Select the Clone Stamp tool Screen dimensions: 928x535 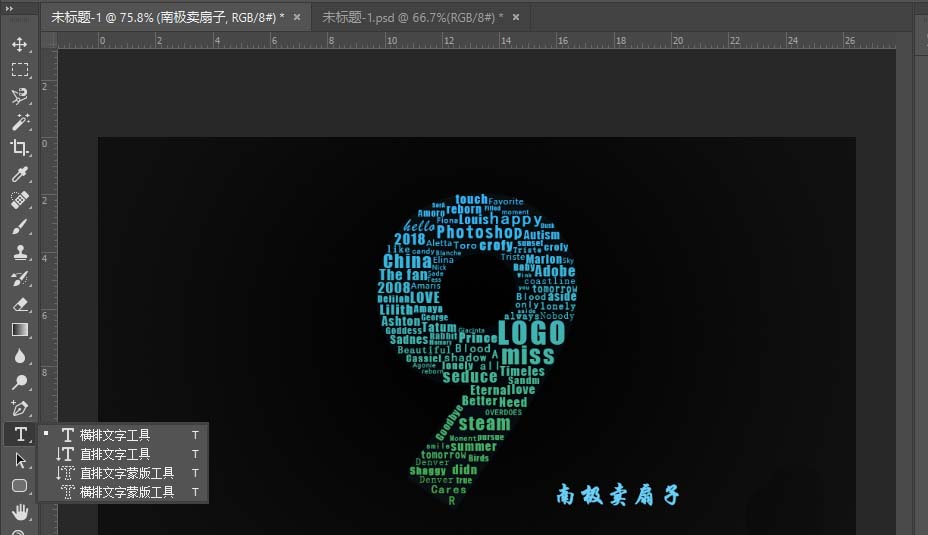pos(20,252)
